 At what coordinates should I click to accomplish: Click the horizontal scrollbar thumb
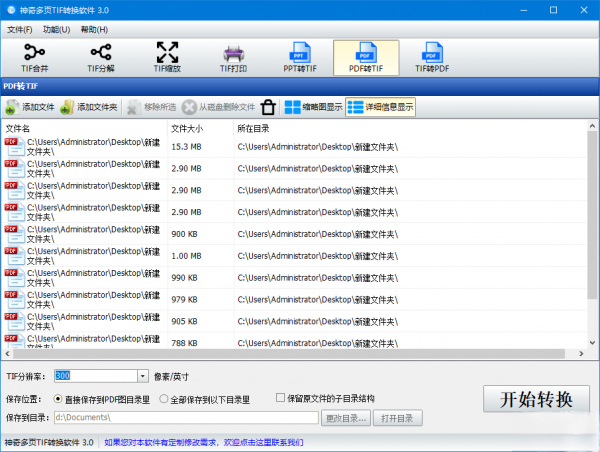click(289, 354)
